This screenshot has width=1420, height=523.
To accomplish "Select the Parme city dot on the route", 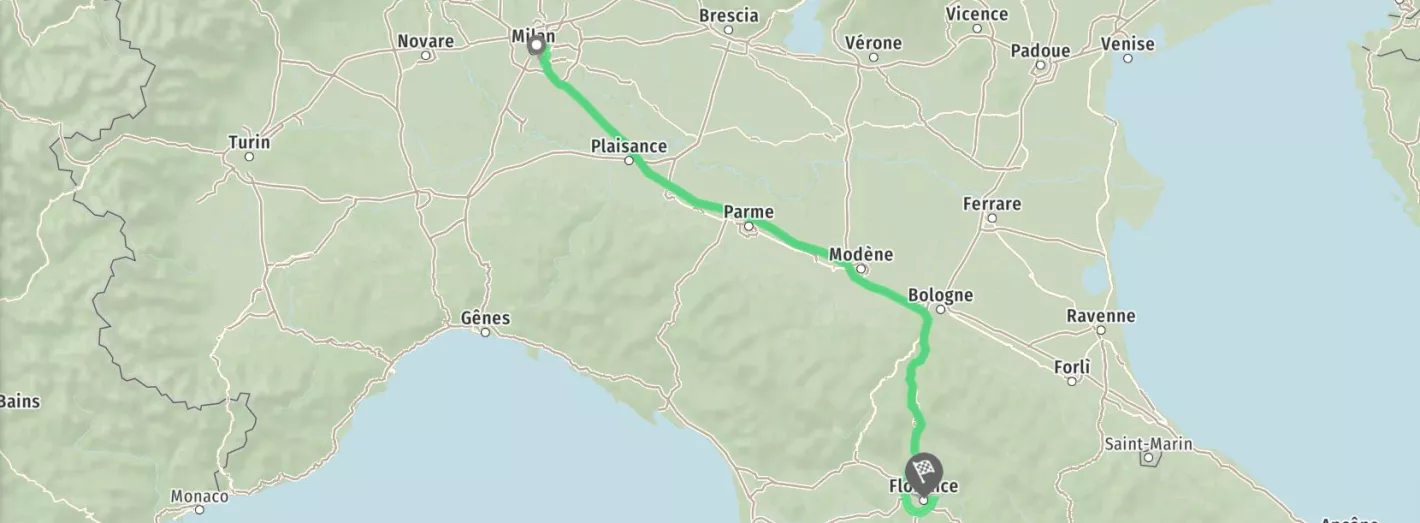I will point(748,228).
